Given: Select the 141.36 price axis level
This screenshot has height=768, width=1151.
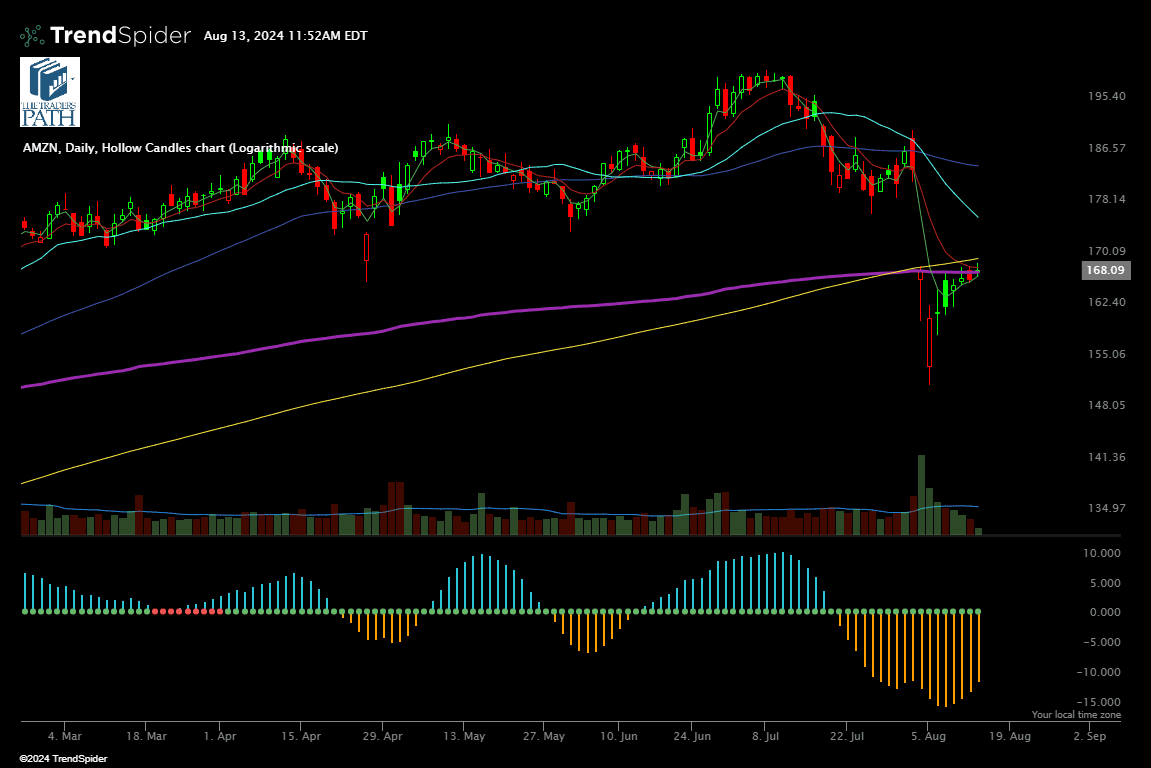Looking at the screenshot, I should [x=1106, y=457].
